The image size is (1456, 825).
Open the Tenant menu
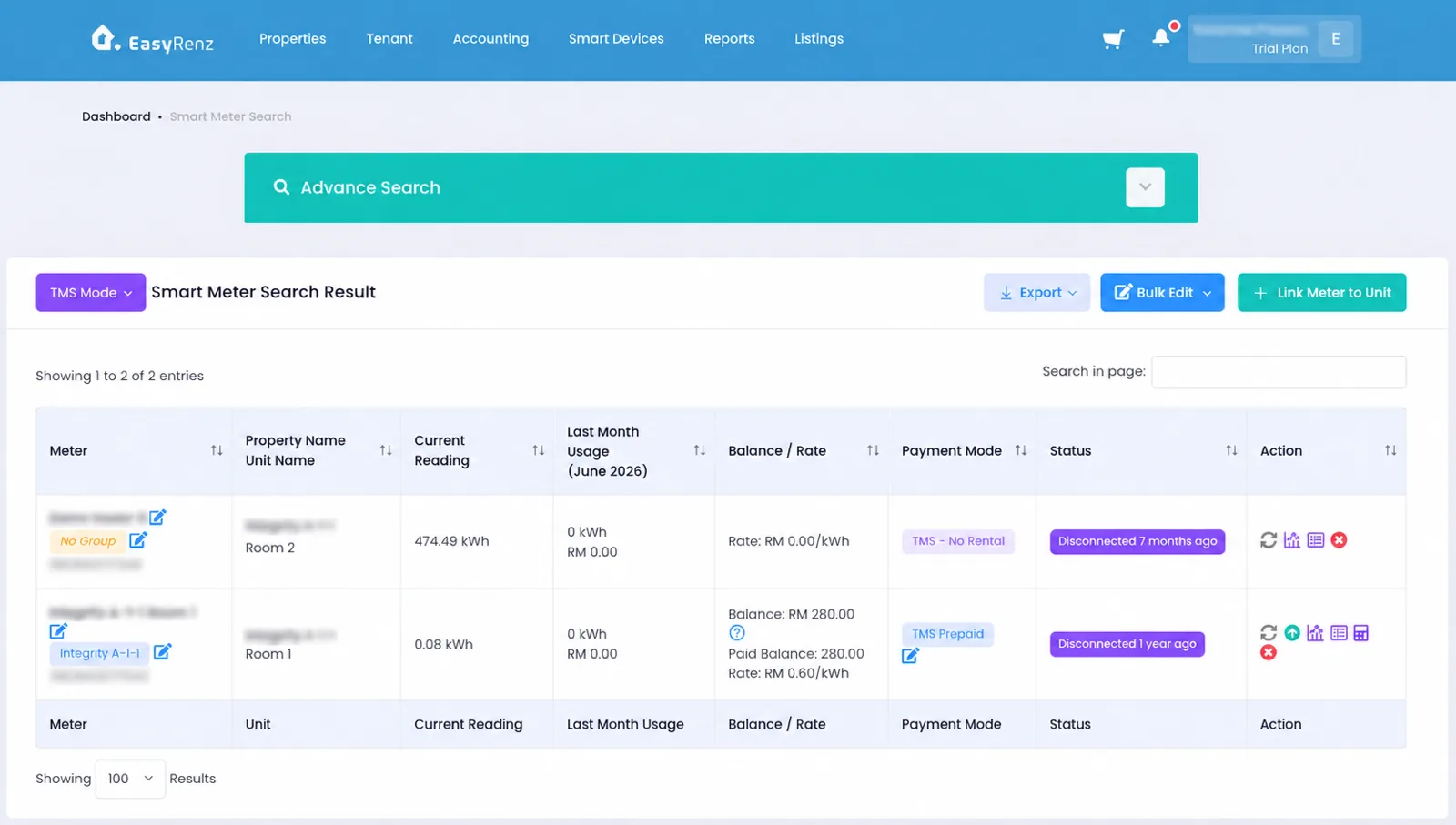pyautogui.click(x=389, y=38)
